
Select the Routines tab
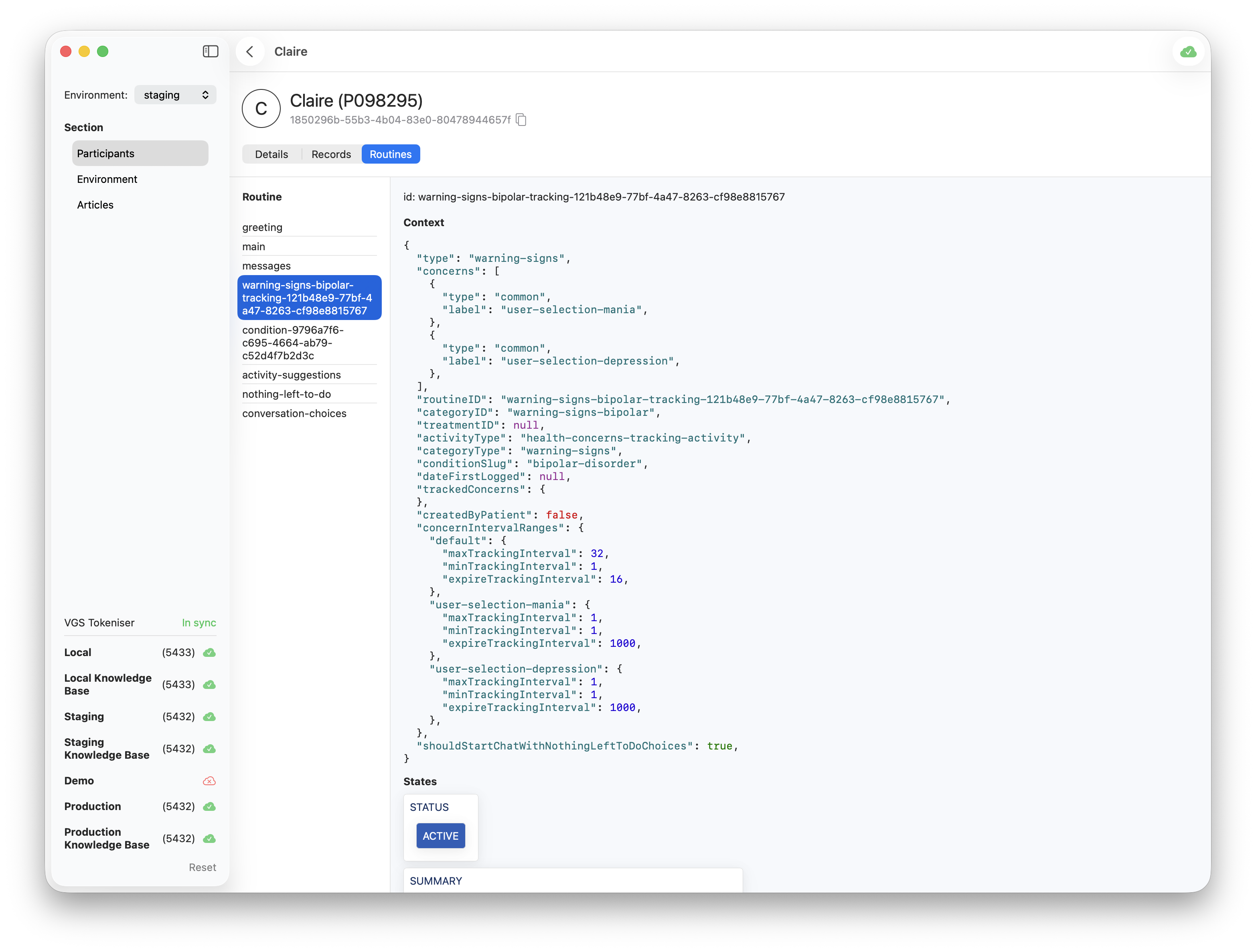point(391,154)
